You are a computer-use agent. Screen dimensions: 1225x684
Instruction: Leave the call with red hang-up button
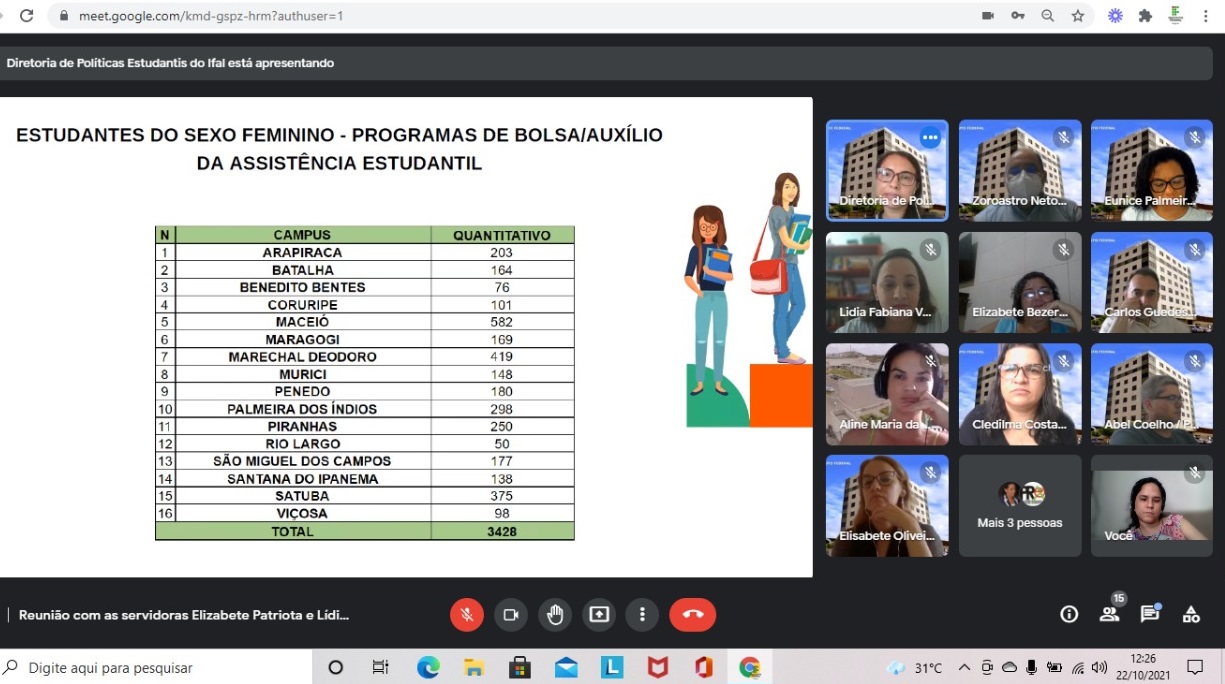692,615
